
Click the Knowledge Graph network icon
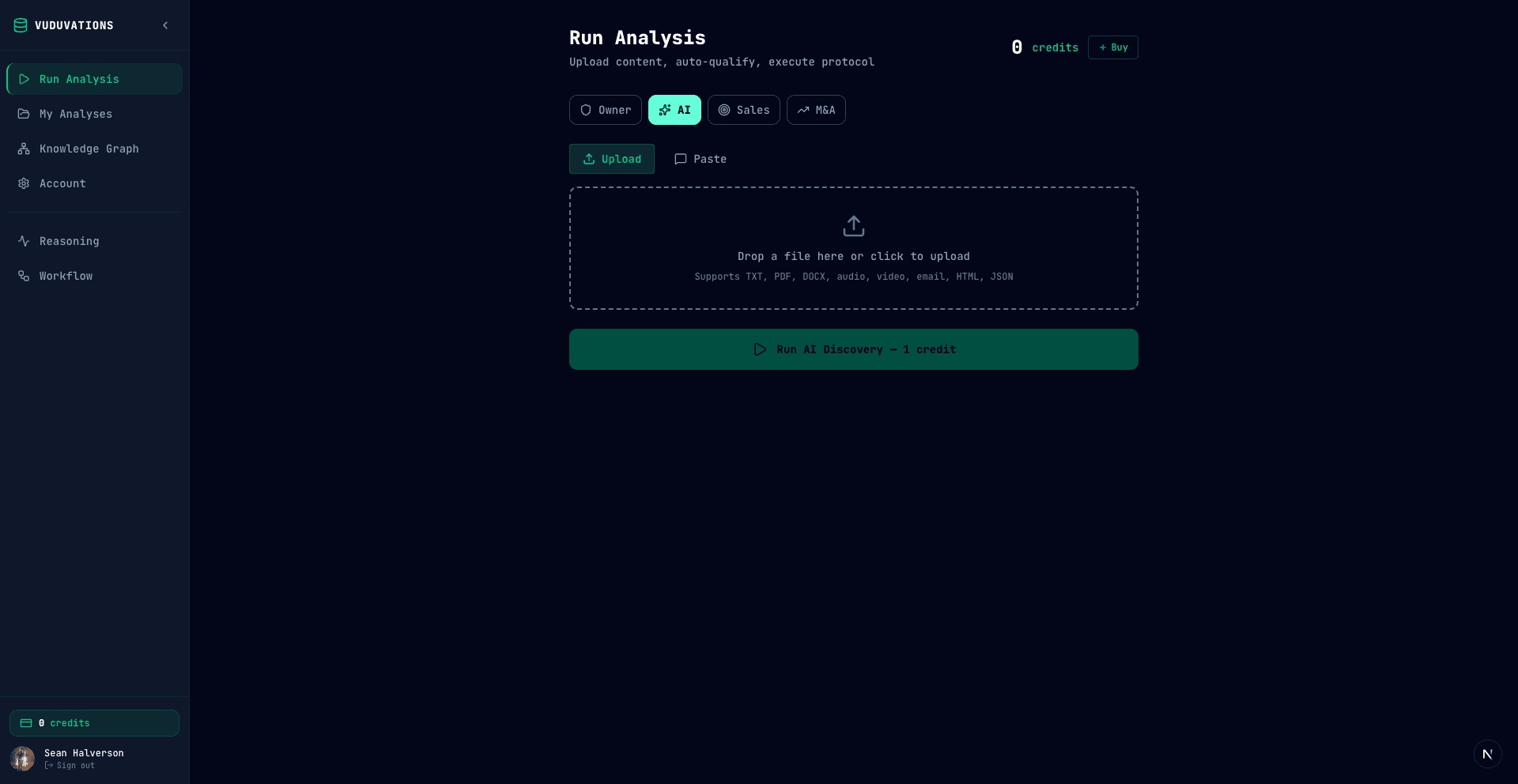[x=24, y=149]
